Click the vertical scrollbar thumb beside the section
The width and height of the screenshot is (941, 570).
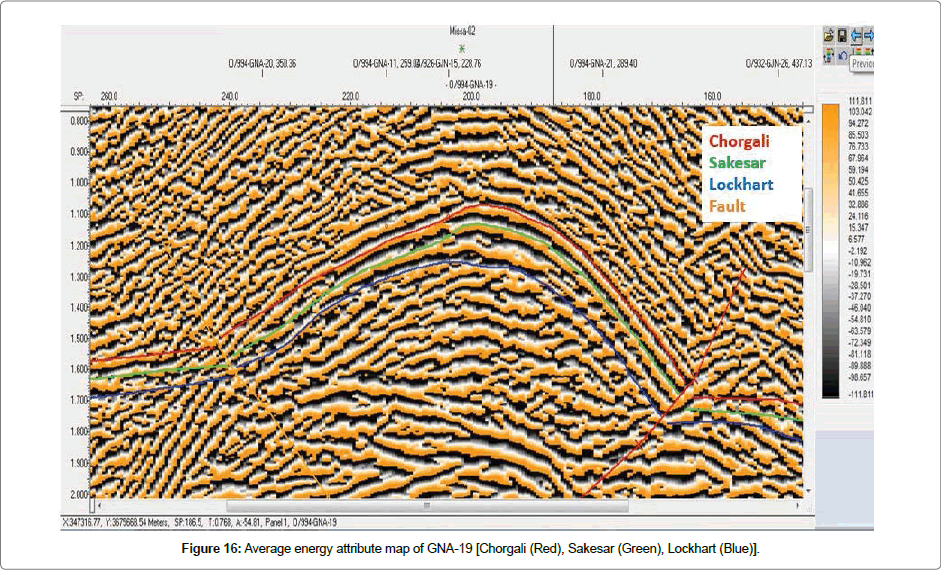tap(809, 230)
